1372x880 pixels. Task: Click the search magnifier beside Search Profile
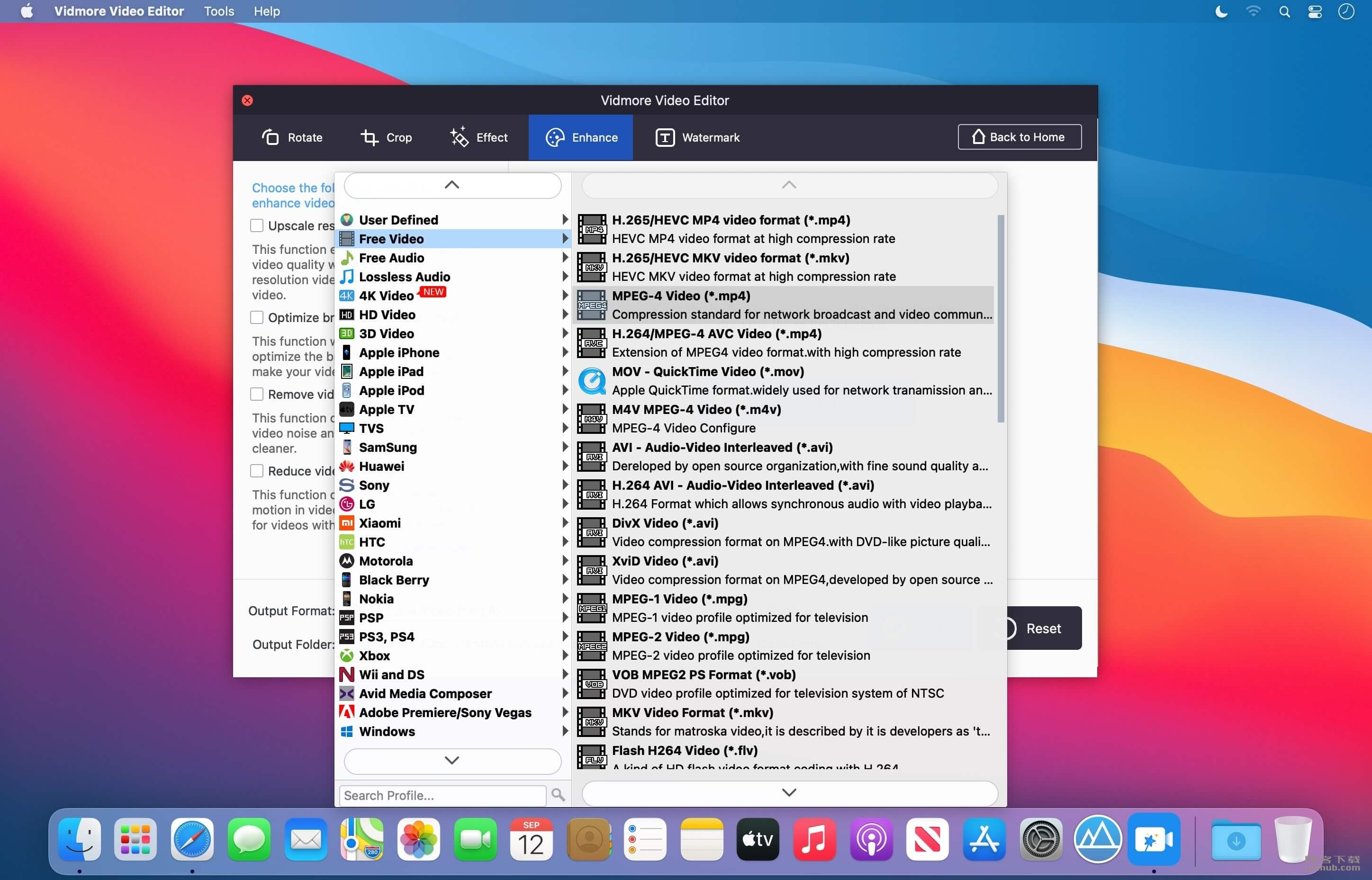(x=558, y=795)
